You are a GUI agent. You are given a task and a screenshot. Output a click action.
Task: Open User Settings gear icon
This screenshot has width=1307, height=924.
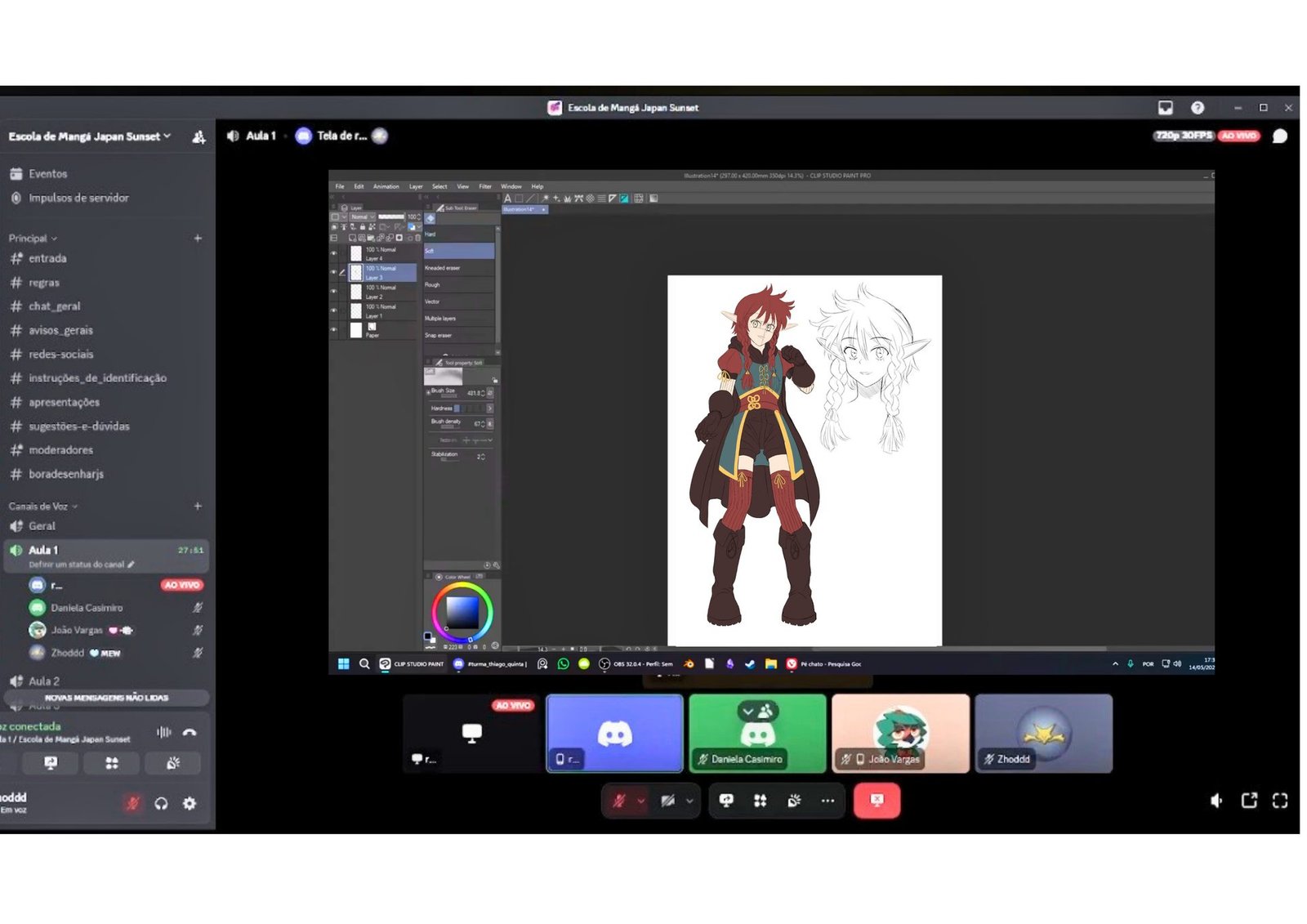pos(190,803)
